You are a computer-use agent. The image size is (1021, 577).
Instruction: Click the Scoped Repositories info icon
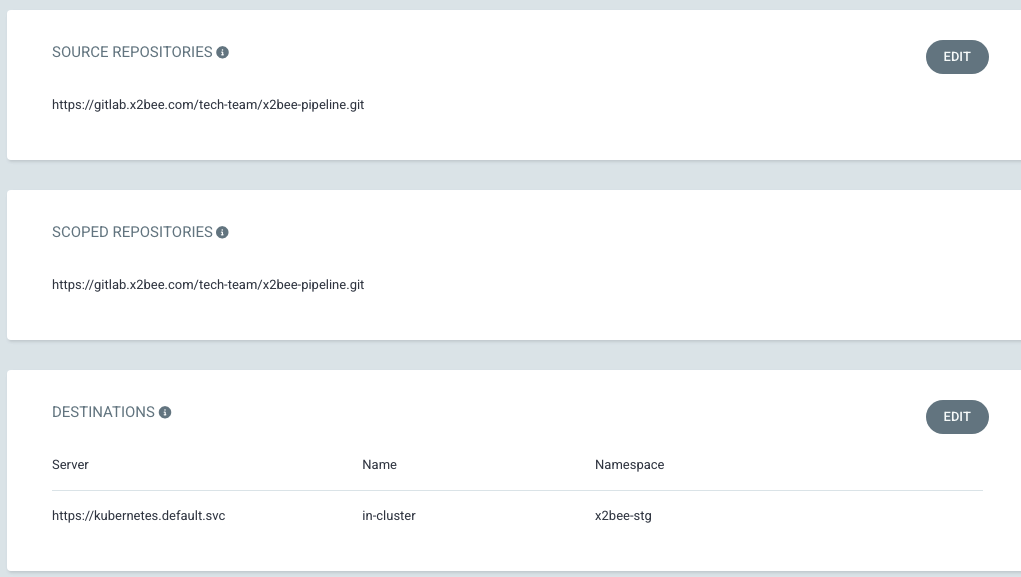point(222,232)
